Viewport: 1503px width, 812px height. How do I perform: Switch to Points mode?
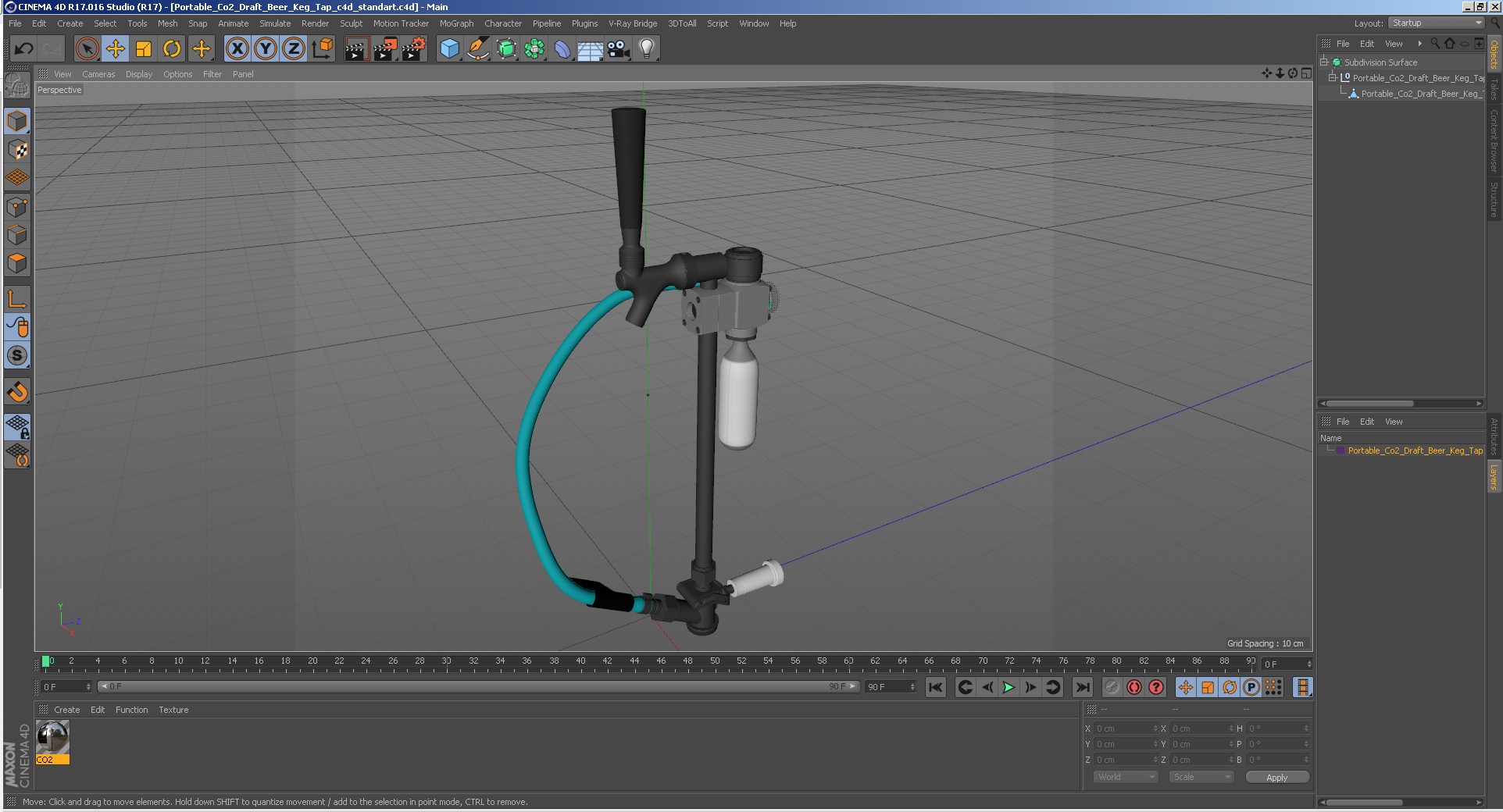point(17,207)
